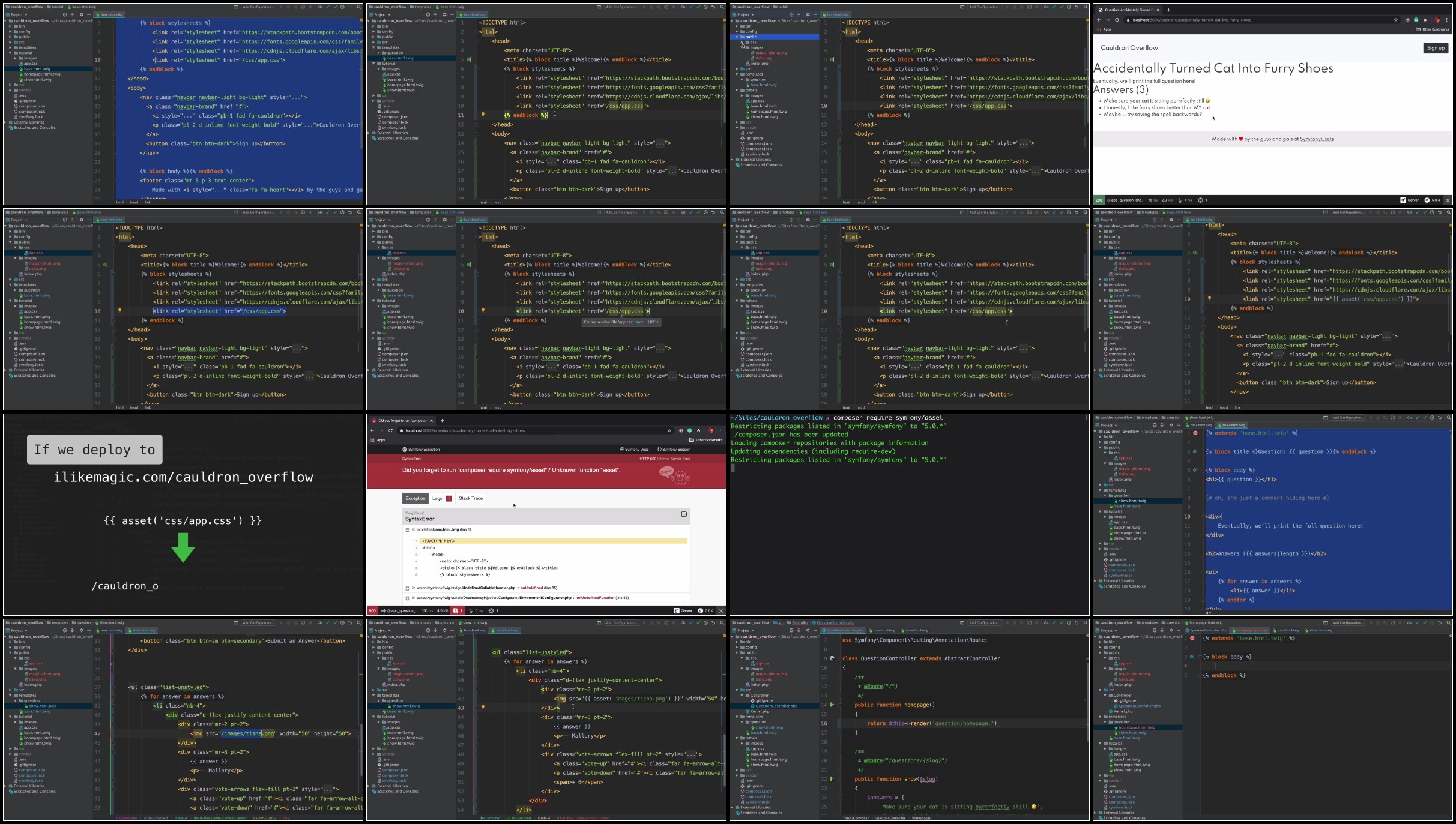Close the debug toolbar on the Cauldron Overflow page
This screenshot has height=824, width=1456.
[1448, 200]
